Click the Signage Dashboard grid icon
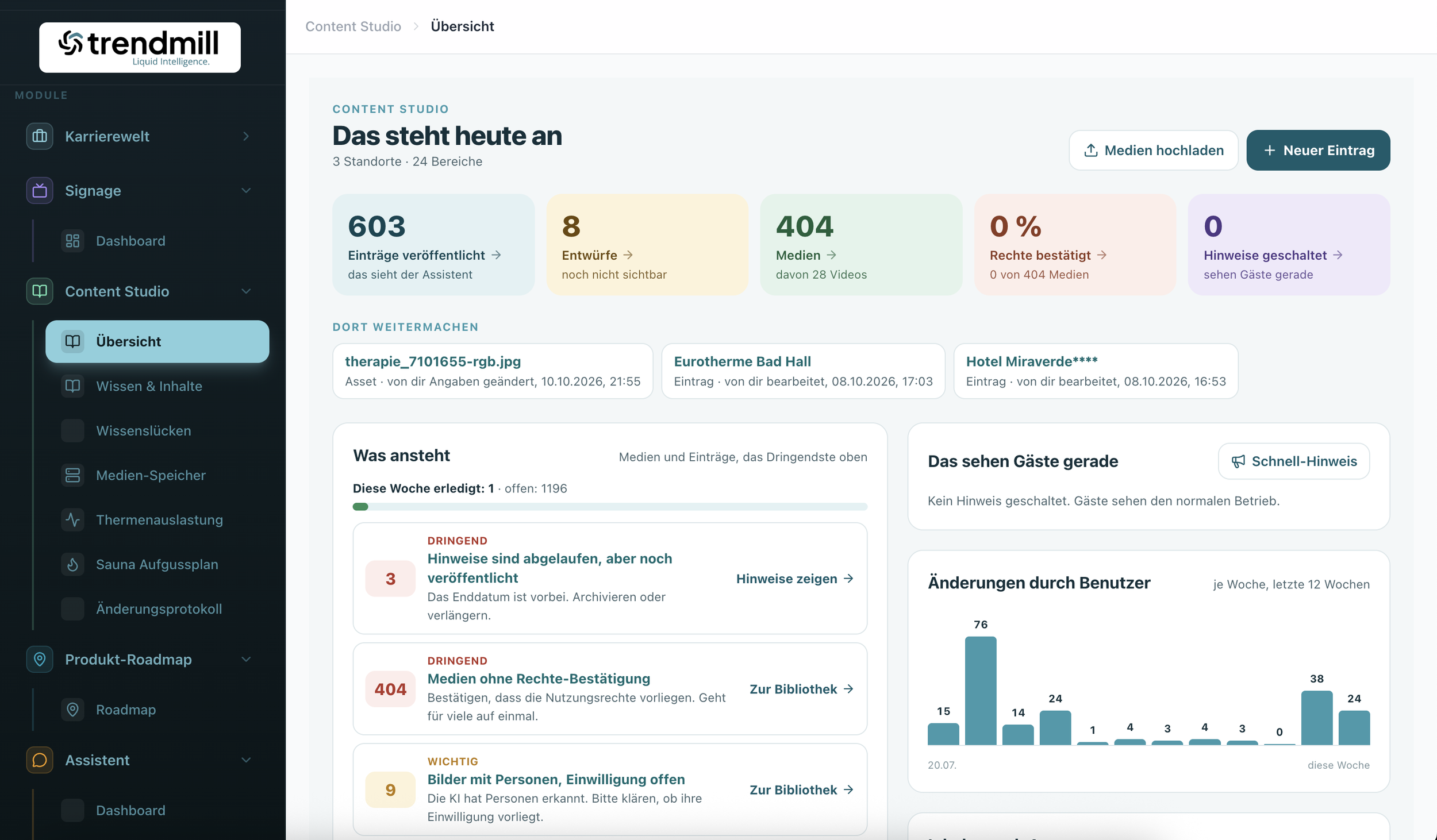This screenshot has width=1437, height=840. pyautogui.click(x=72, y=241)
